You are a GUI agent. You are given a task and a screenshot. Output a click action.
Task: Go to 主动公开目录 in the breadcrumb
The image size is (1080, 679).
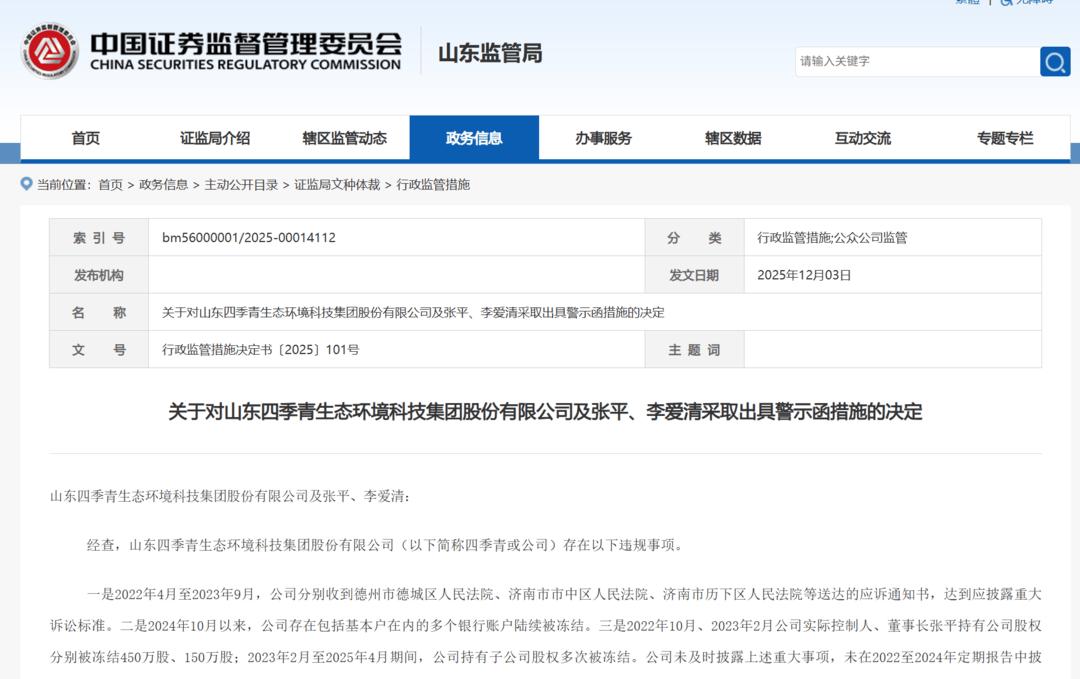click(241, 185)
